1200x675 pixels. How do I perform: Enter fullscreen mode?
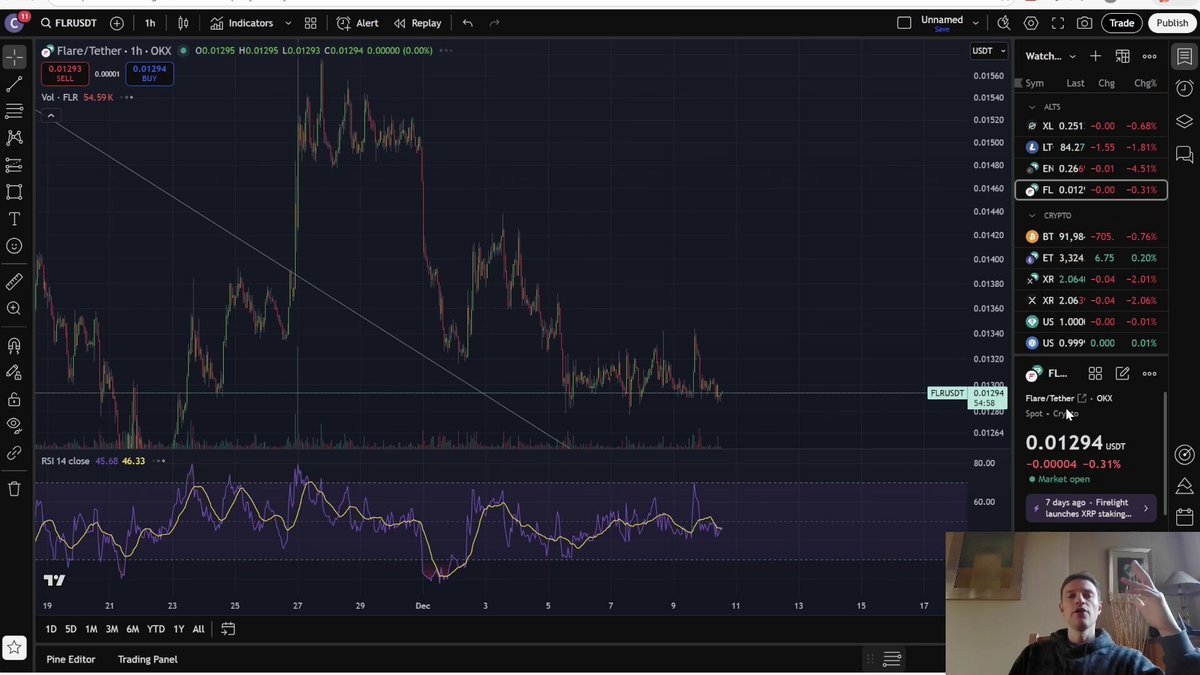click(x=1058, y=23)
